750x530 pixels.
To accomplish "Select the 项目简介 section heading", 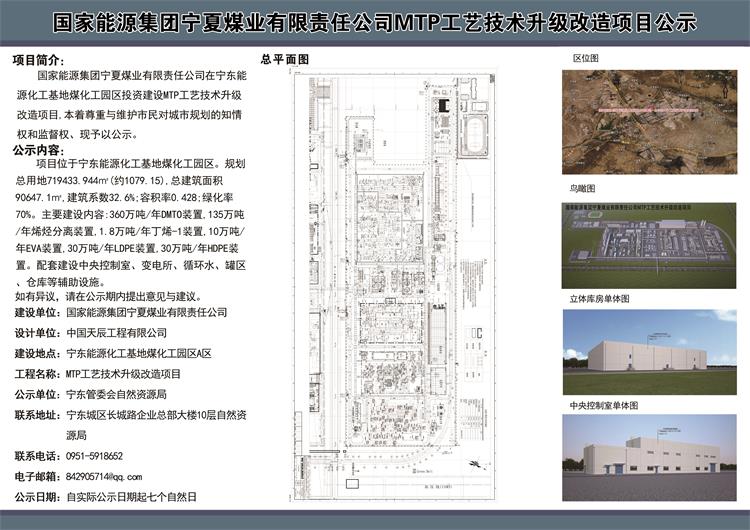I will 38,60.
